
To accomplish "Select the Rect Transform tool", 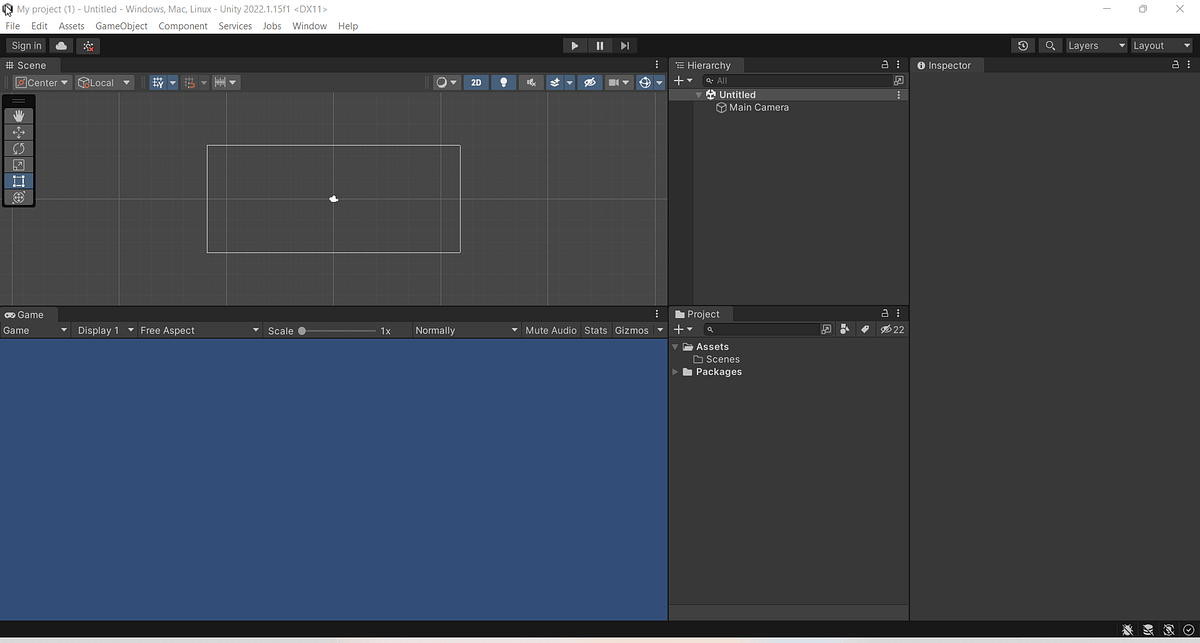I will click(x=18, y=181).
